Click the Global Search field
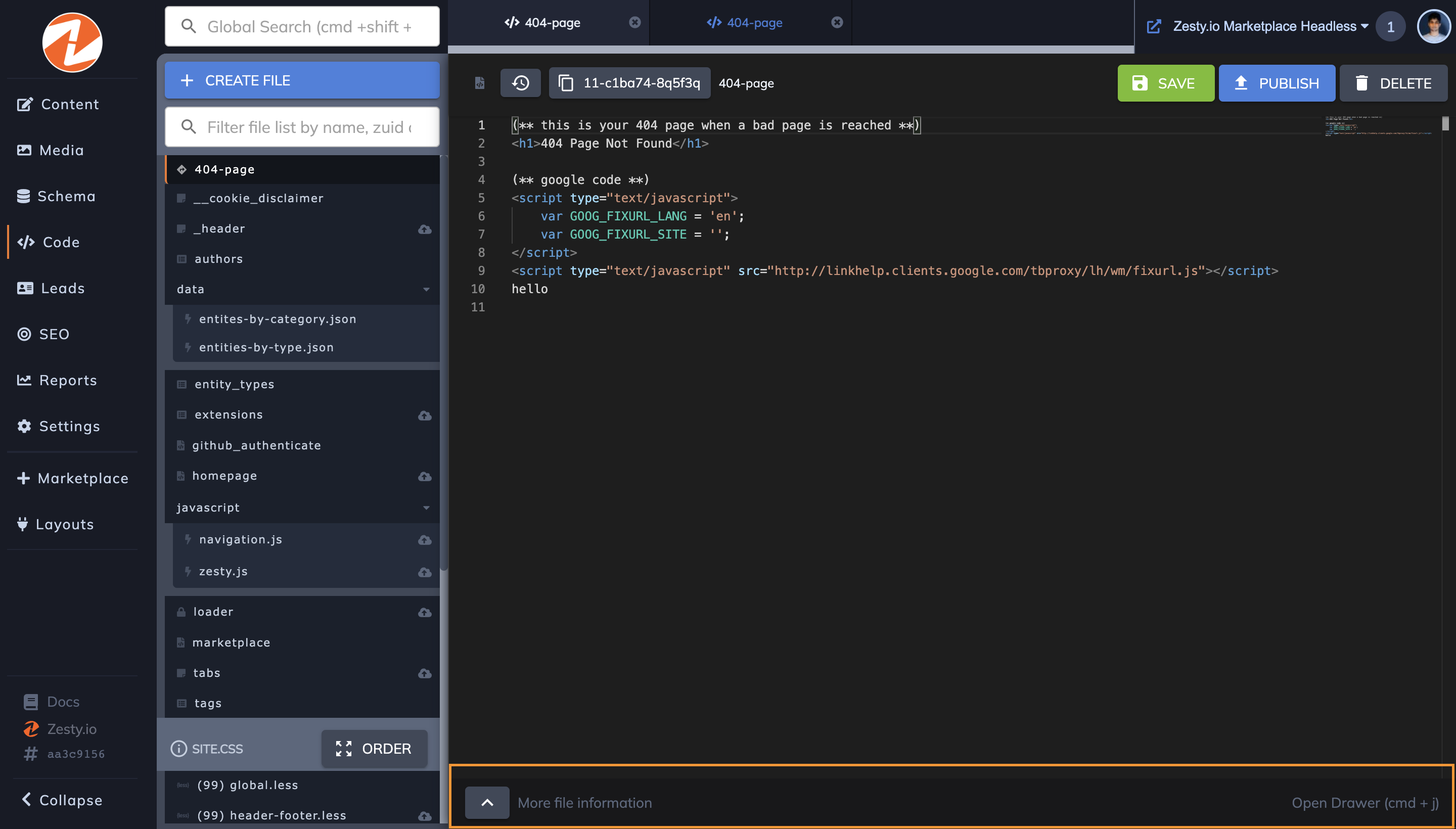The image size is (1456, 829). (x=302, y=26)
